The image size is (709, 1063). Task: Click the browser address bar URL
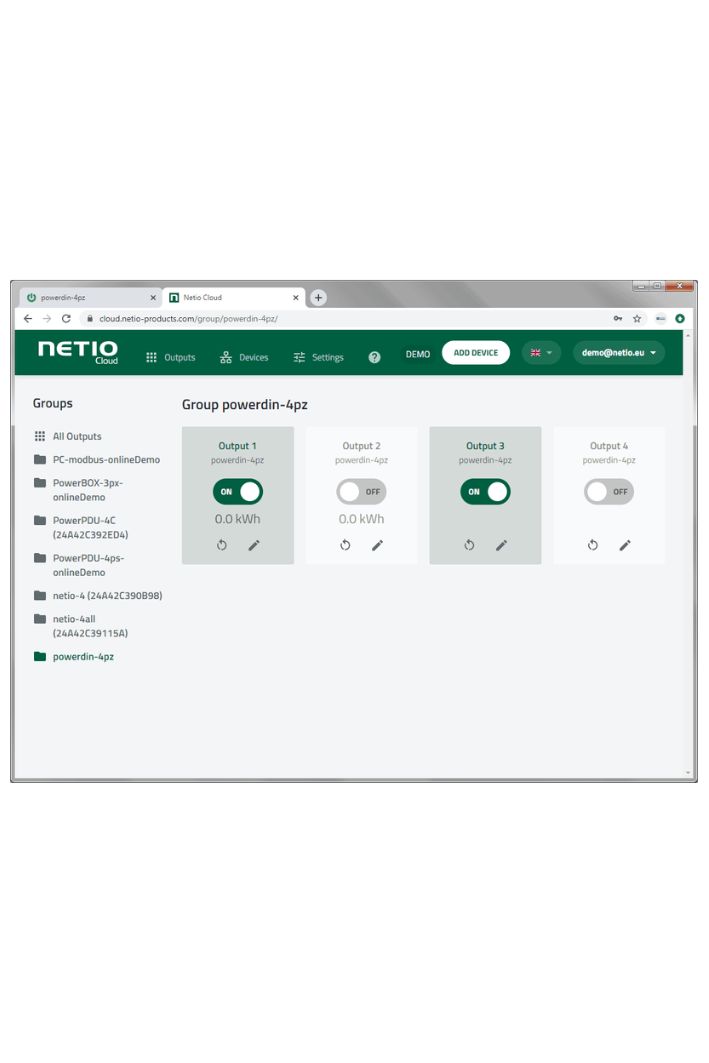(188, 319)
